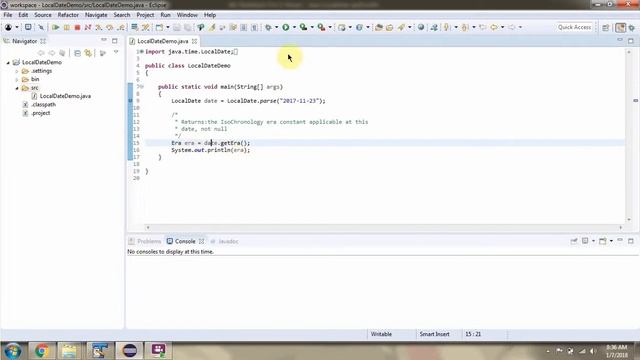The width and height of the screenshot is (640, 360).
Task: Click the Open Perspective icon
Action: [606, 27]
